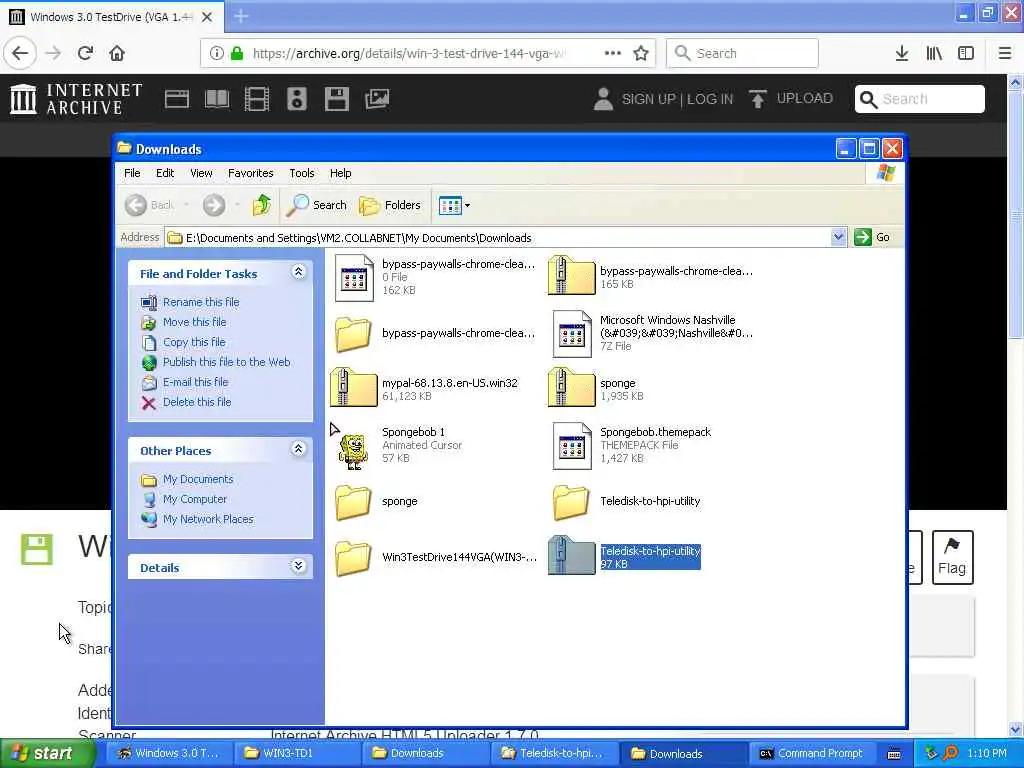Reload the page in Firefox

tap(85, 53)
